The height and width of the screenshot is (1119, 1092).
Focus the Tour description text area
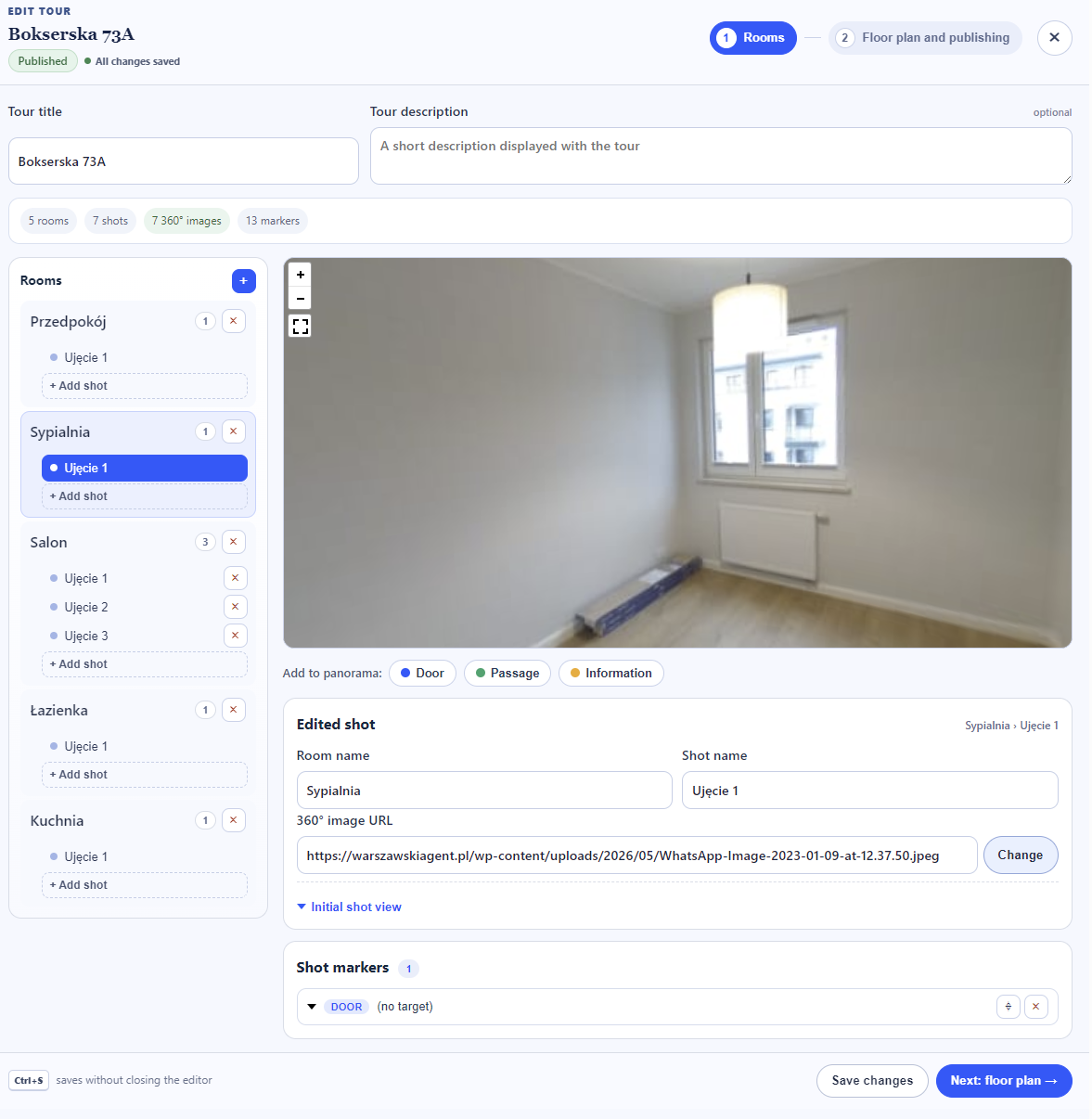tap(721, 156)
